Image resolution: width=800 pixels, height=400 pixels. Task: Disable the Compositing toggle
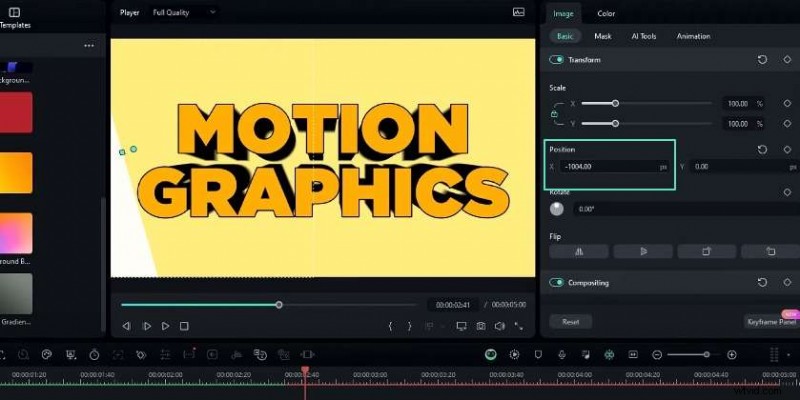point(557,283)
